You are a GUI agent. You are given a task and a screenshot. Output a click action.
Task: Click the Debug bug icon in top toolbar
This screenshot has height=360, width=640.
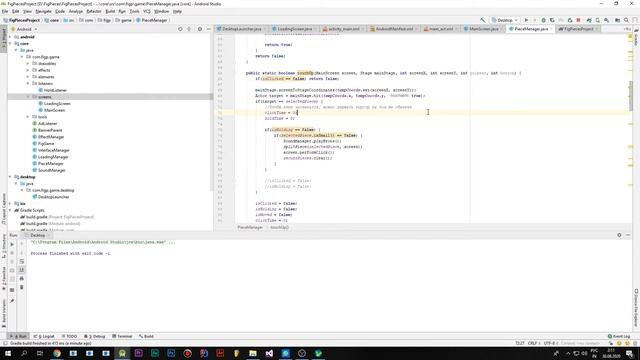543,20
